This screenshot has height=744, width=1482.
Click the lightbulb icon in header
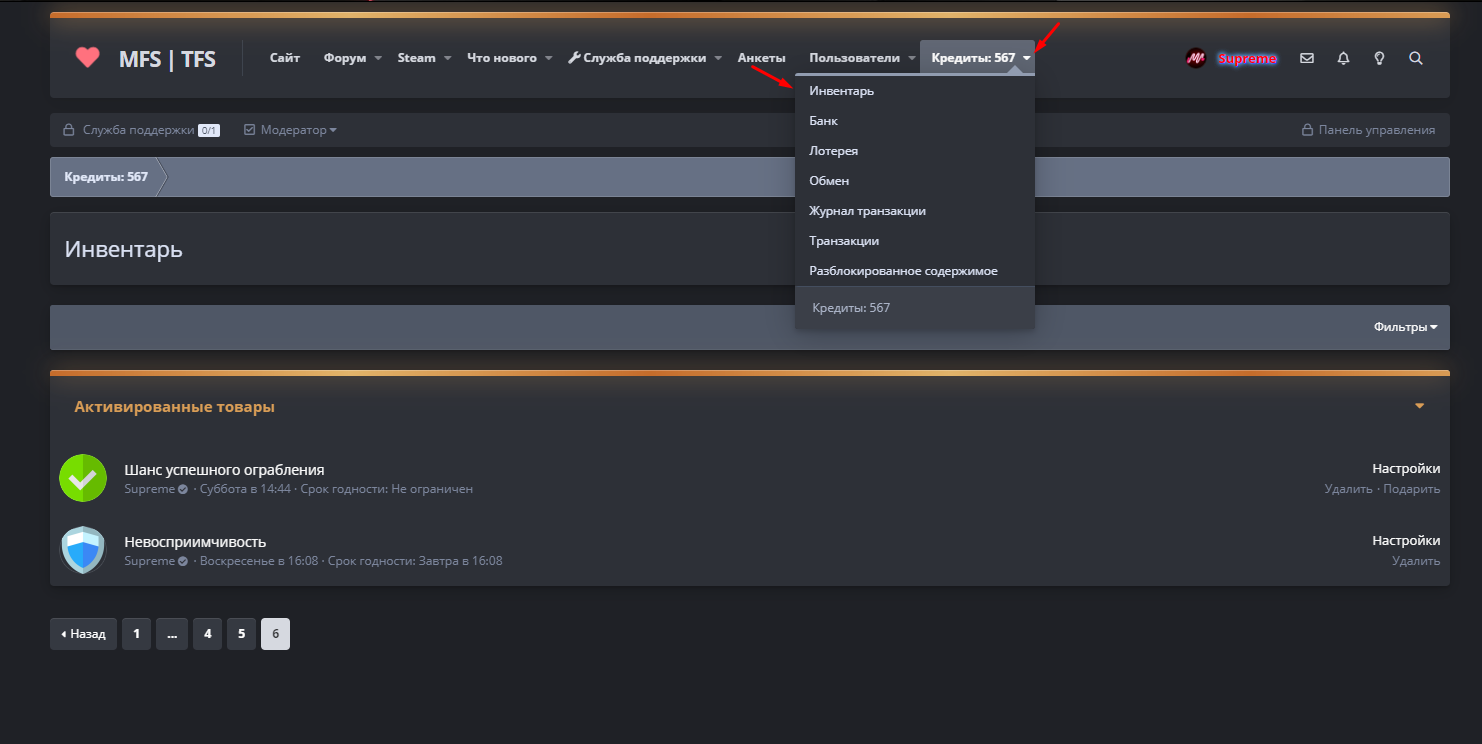coord(1379,58)
